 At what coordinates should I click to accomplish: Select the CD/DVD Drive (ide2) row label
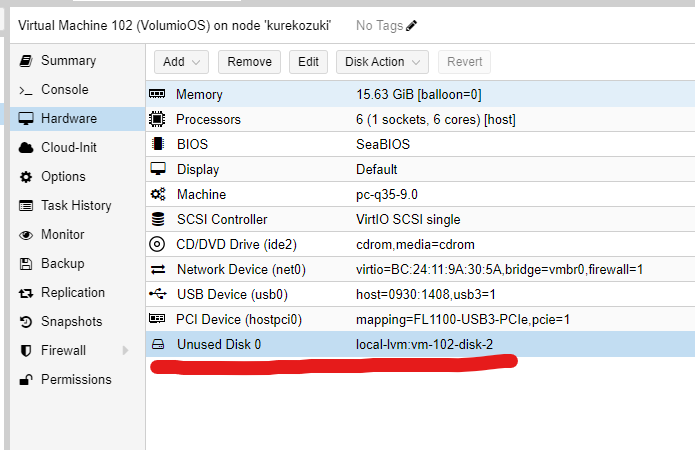tap(236, 245)
